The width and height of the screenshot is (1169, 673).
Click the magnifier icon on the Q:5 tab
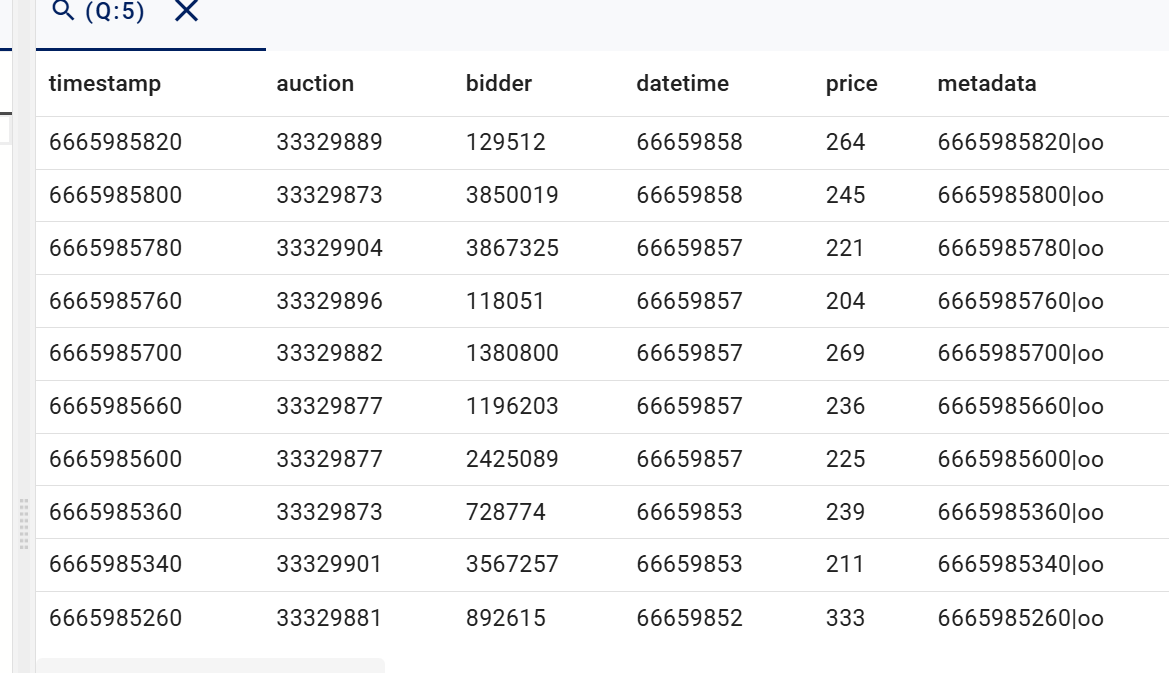coord(63,11)
